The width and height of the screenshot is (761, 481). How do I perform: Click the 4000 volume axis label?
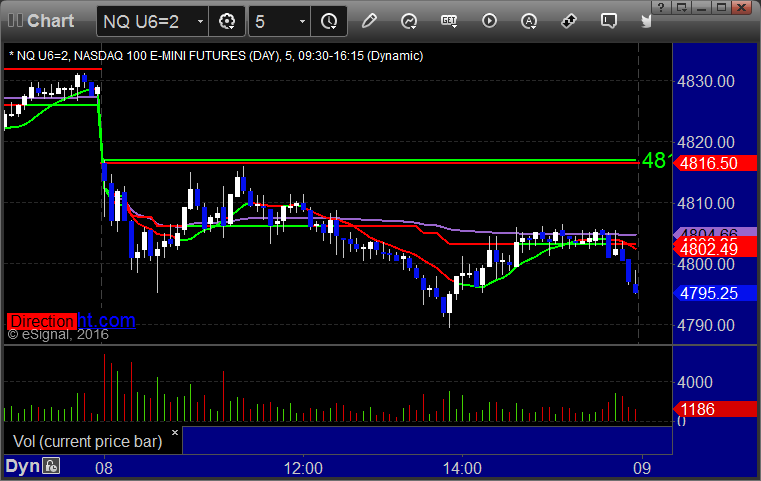tap(695, 382)
